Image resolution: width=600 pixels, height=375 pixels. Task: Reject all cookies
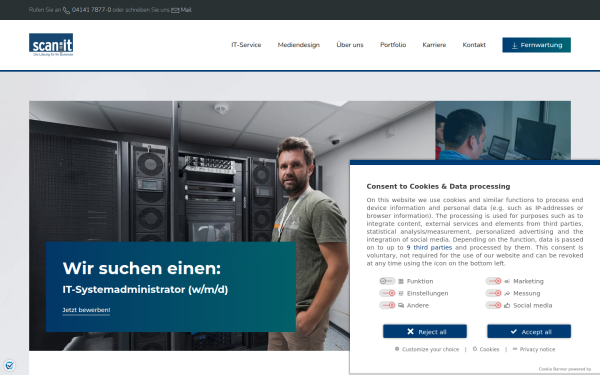[425, 331]
